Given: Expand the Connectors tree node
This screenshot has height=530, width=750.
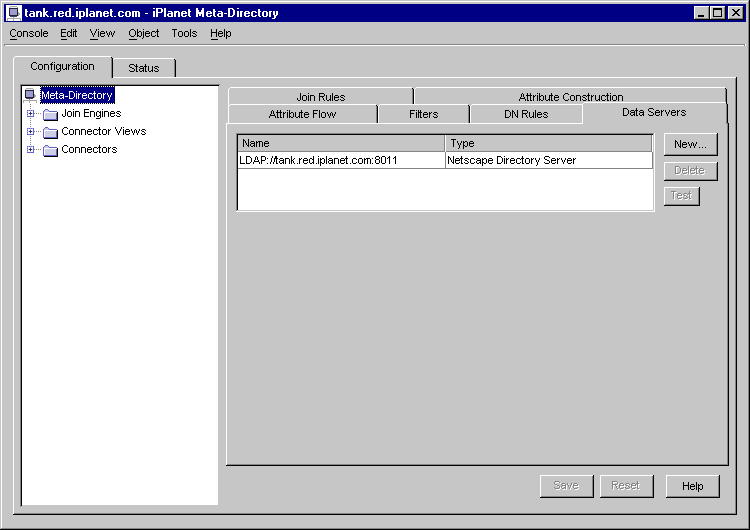Looking at the screenshot, I should tap(31, 149).
